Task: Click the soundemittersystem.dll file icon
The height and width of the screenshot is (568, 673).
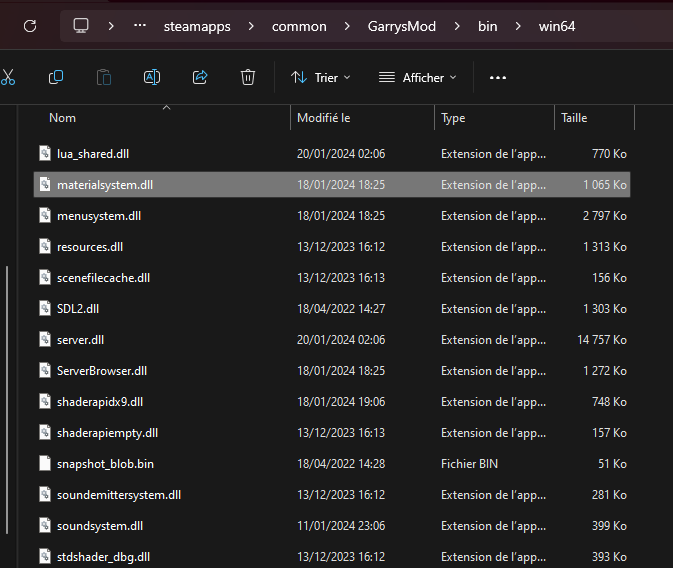Action: [x=45, y=494]
